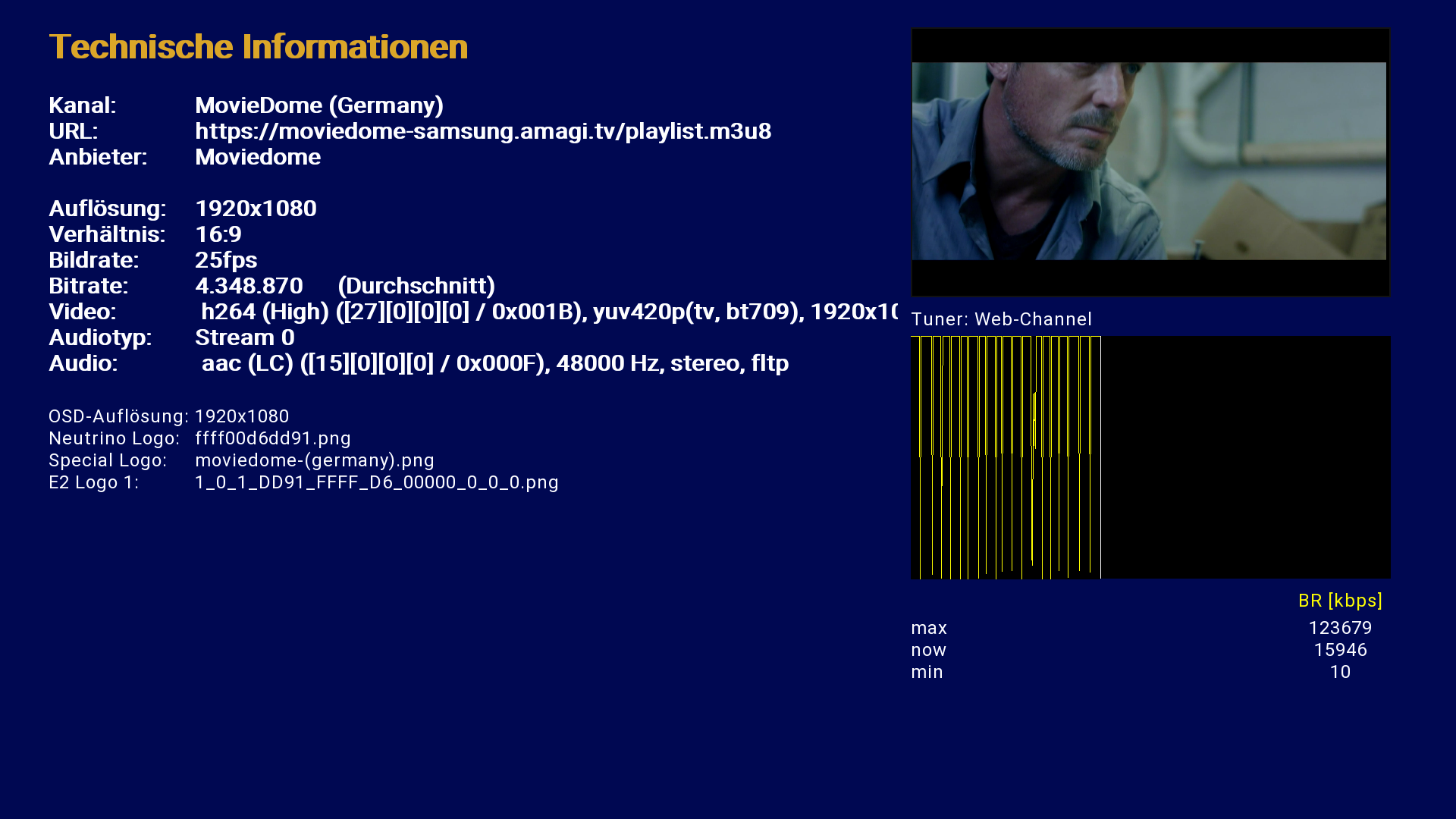Click the Stream 0 audio type value

click(x=244, y=337)
